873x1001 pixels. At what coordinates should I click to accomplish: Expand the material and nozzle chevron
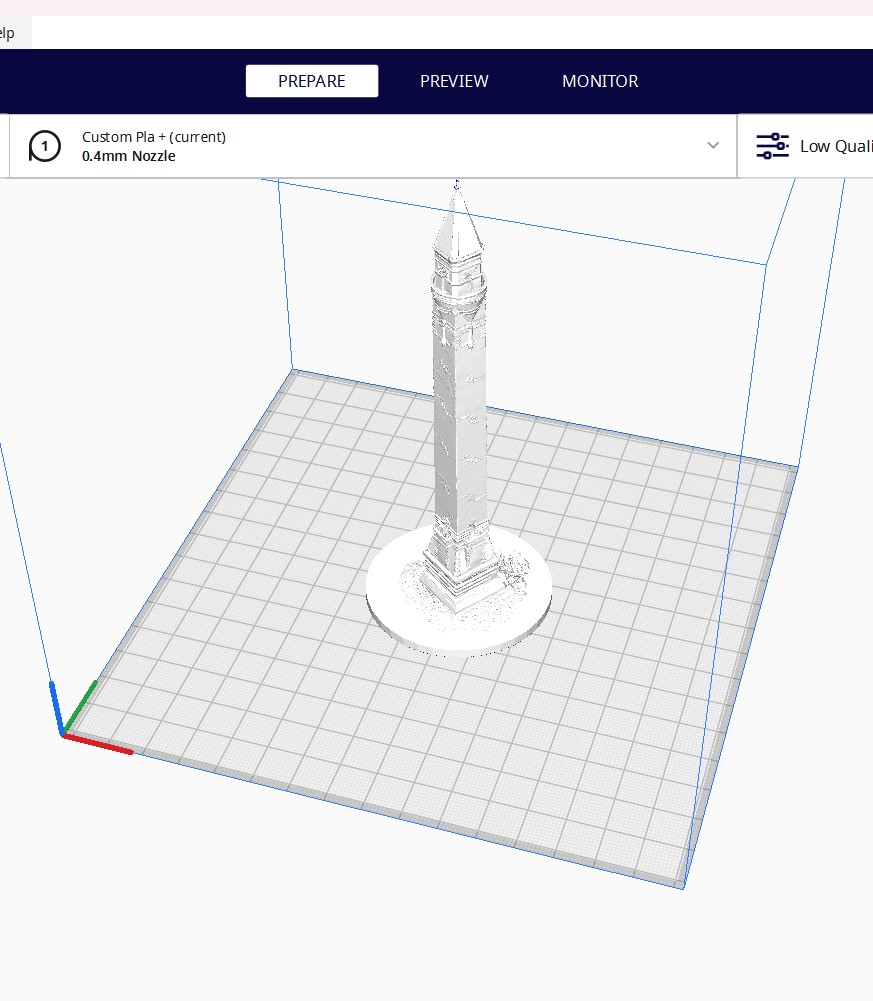[713, 146]
